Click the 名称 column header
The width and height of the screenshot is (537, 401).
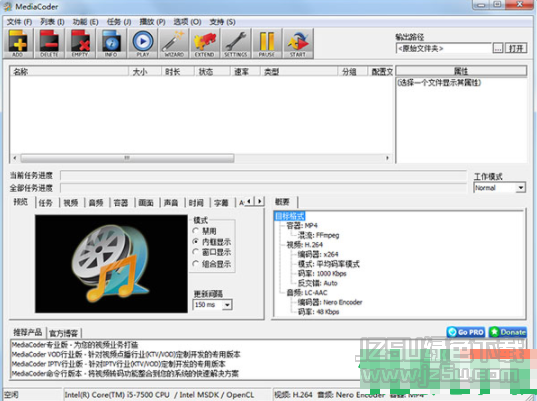click(70, 71)
